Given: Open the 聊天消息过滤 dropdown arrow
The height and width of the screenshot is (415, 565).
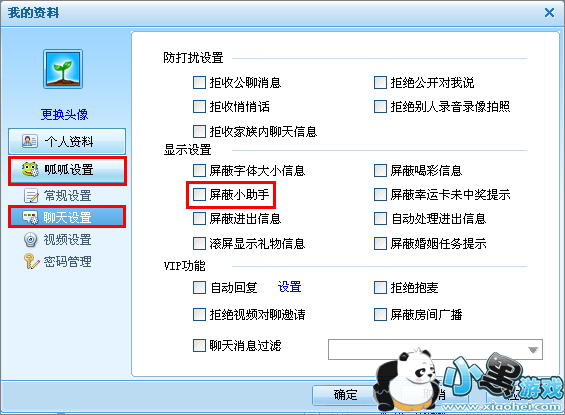Looking at the screenshot, I should pyautogui.click(x=533, y=349).
